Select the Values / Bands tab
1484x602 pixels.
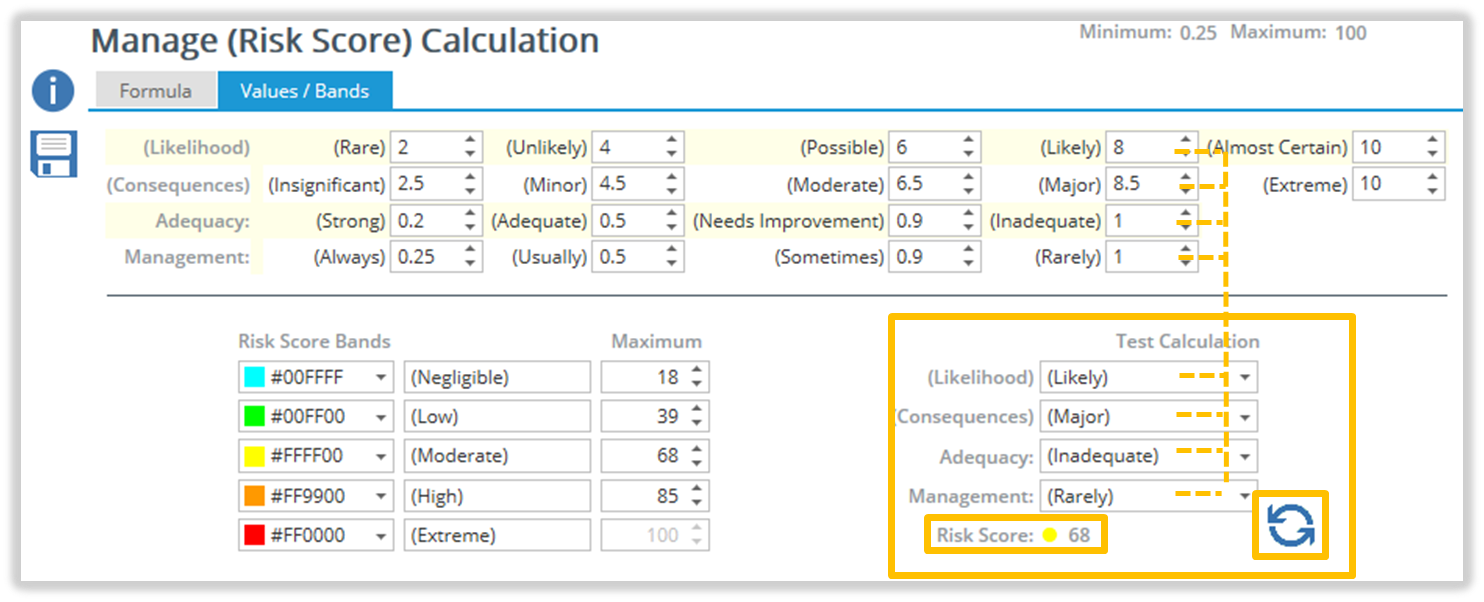(305, 91)
